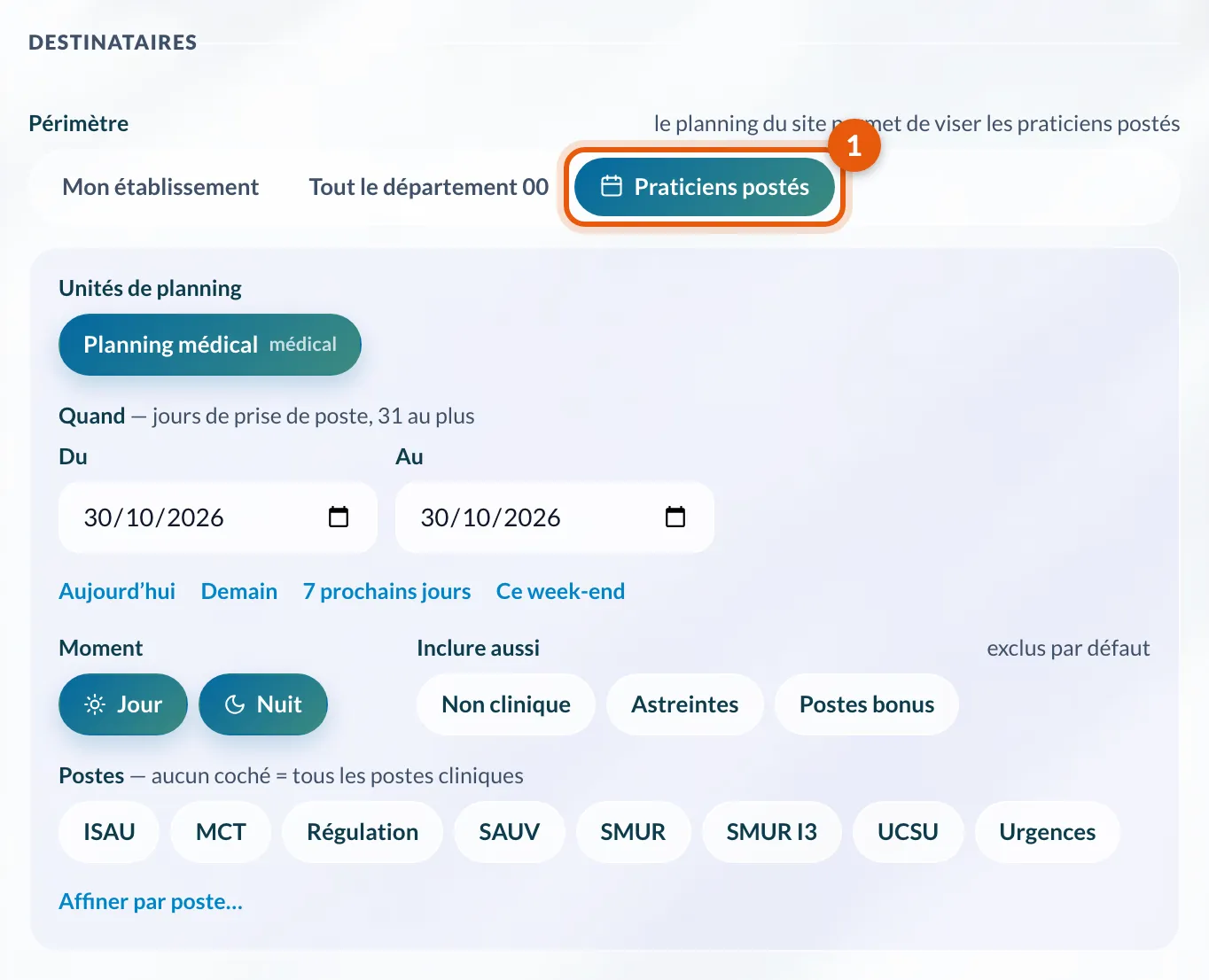
Task: Select the Tout le département 00 perimeter
Action: pos(429,187)
